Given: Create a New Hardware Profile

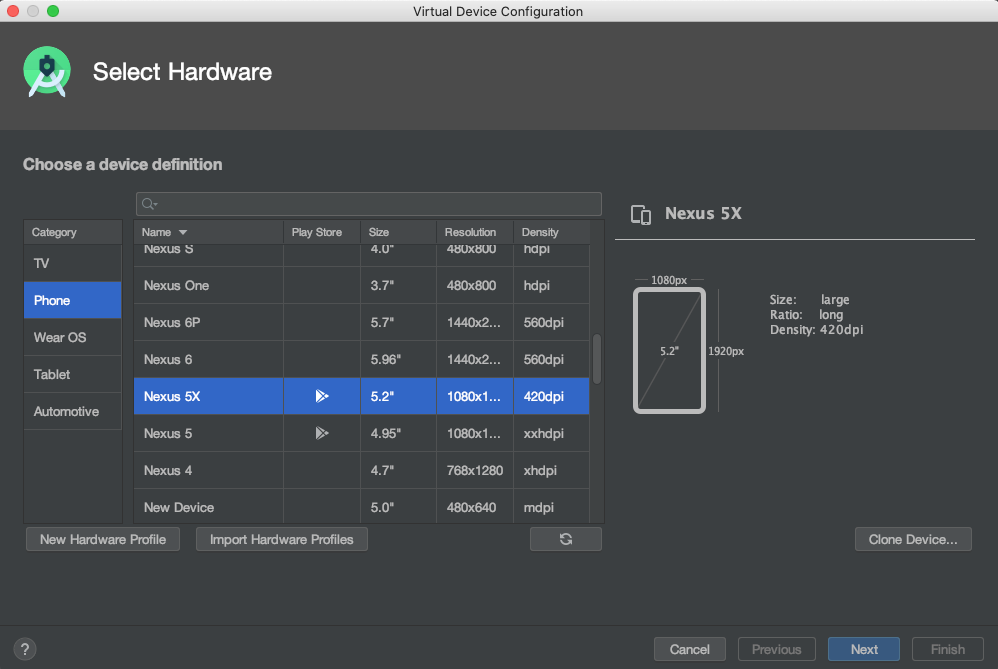Looking at the screenshot, I should tap(102, 539).
